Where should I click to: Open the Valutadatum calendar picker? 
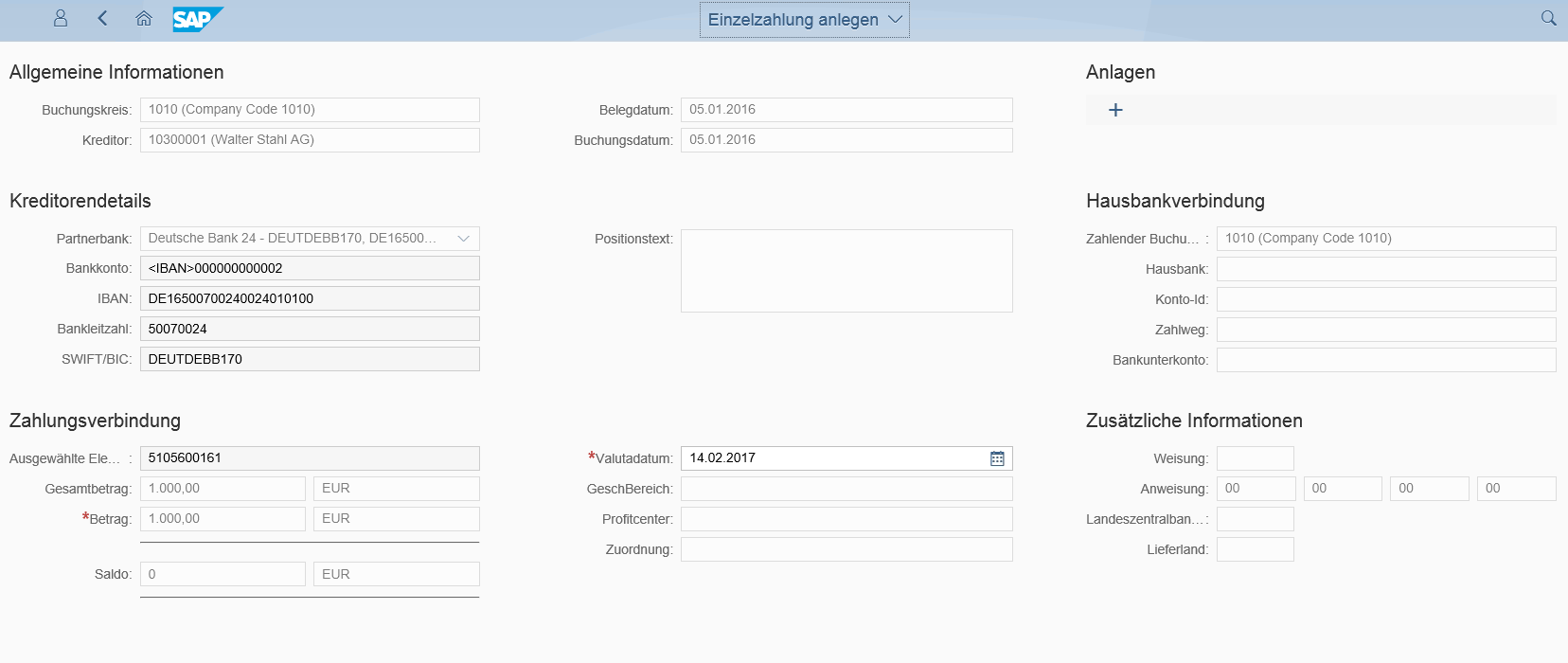(997, 458)
